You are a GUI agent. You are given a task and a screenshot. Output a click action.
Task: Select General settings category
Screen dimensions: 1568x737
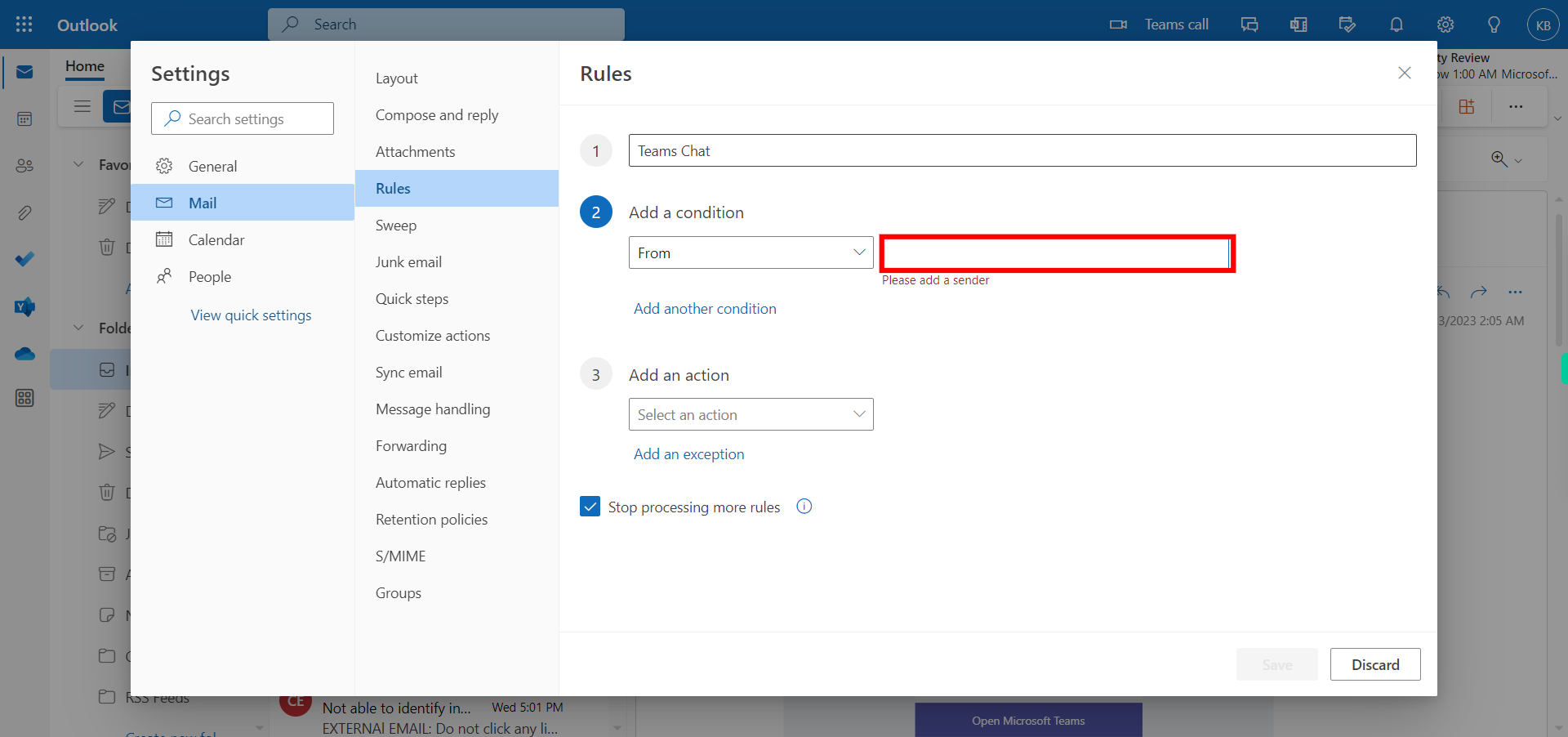click(x=243, y=166)
